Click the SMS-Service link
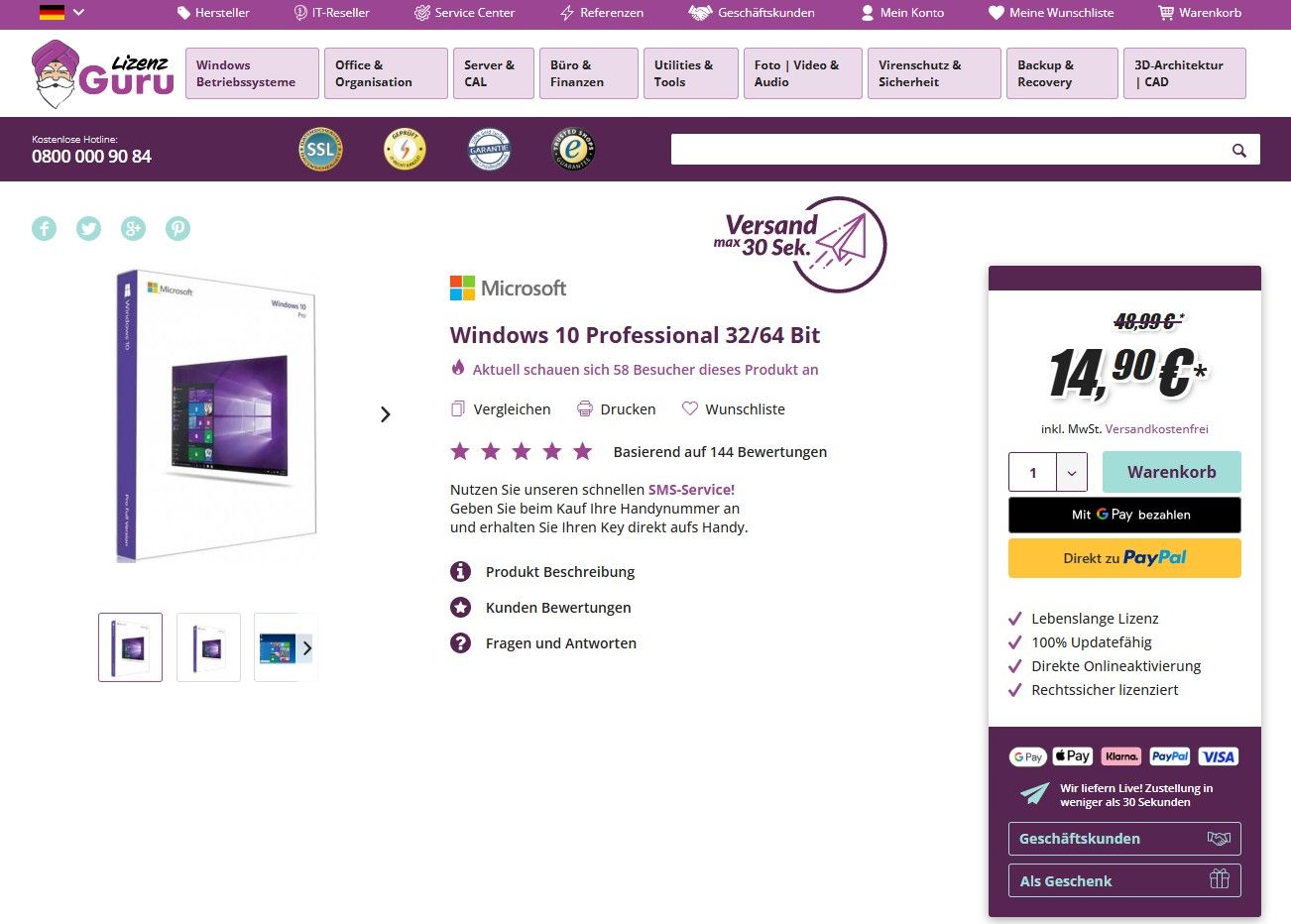This screenshot has width=1291, height=924. point(691,490)
